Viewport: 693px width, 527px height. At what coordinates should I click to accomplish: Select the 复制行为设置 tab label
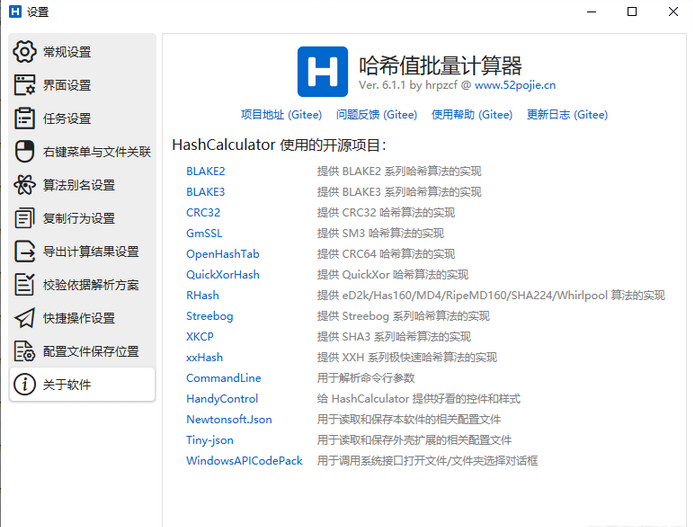(79, 218)
